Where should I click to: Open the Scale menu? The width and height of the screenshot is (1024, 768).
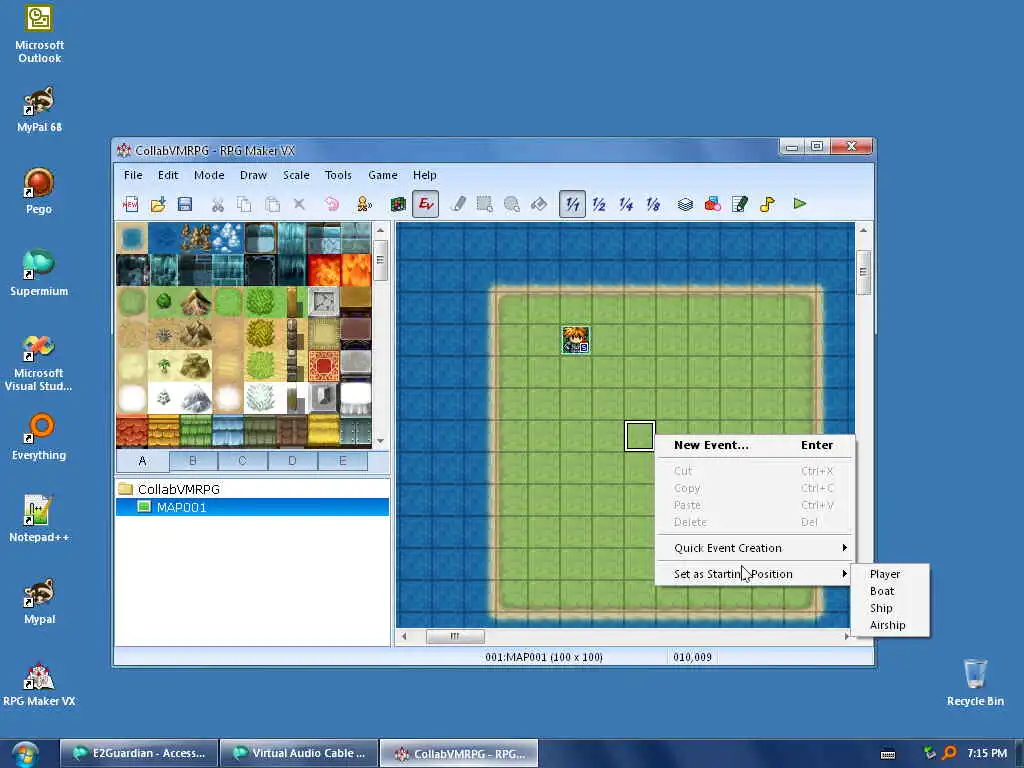pyautogui.click(x=296, y=175)
